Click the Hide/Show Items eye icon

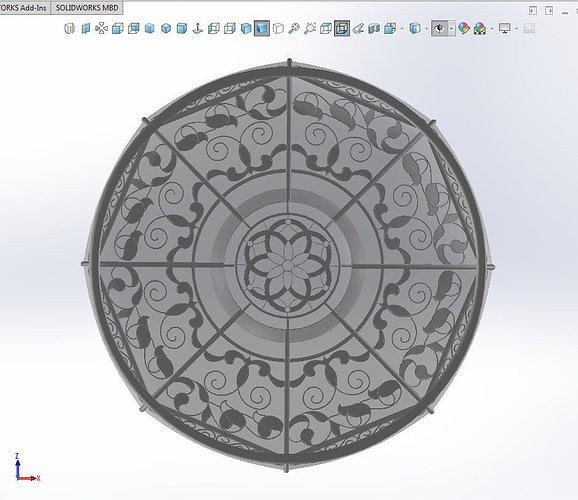(440, 28)
